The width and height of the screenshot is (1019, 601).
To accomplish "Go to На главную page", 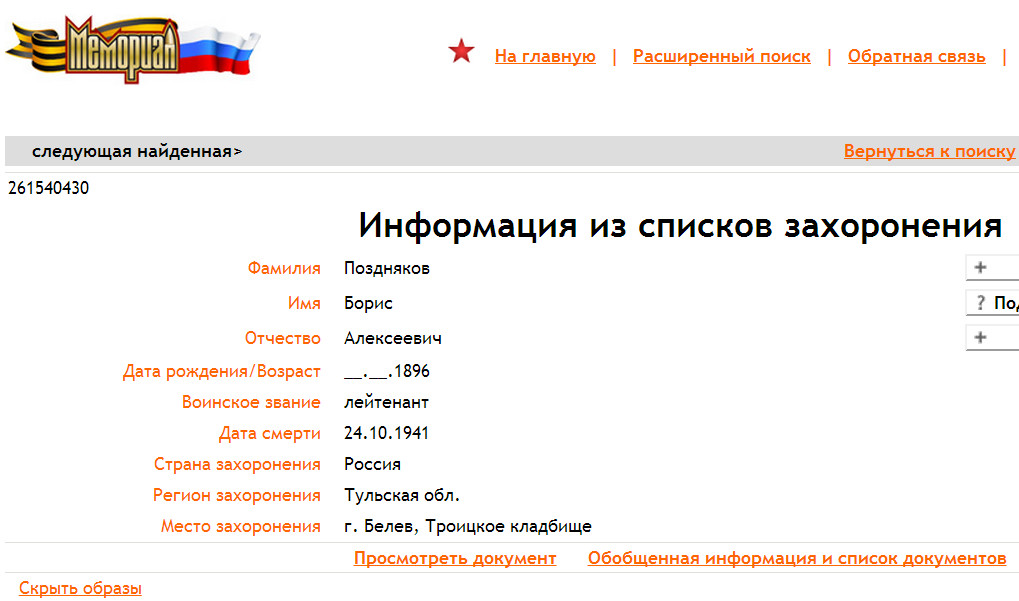I will [x=545, y=56].
